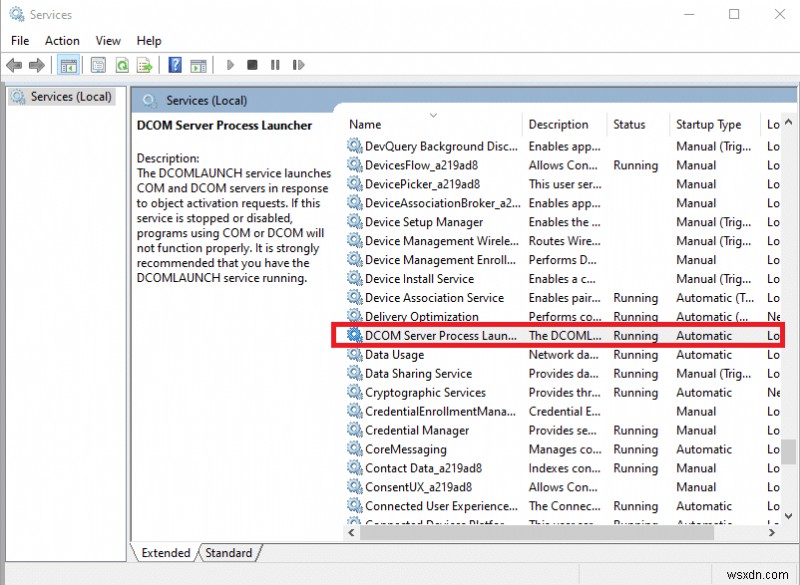This screenshot has height=585, width=800.
Task: Click gear icon beside Cryptographic Services
Action: click(x=355, y=392)
